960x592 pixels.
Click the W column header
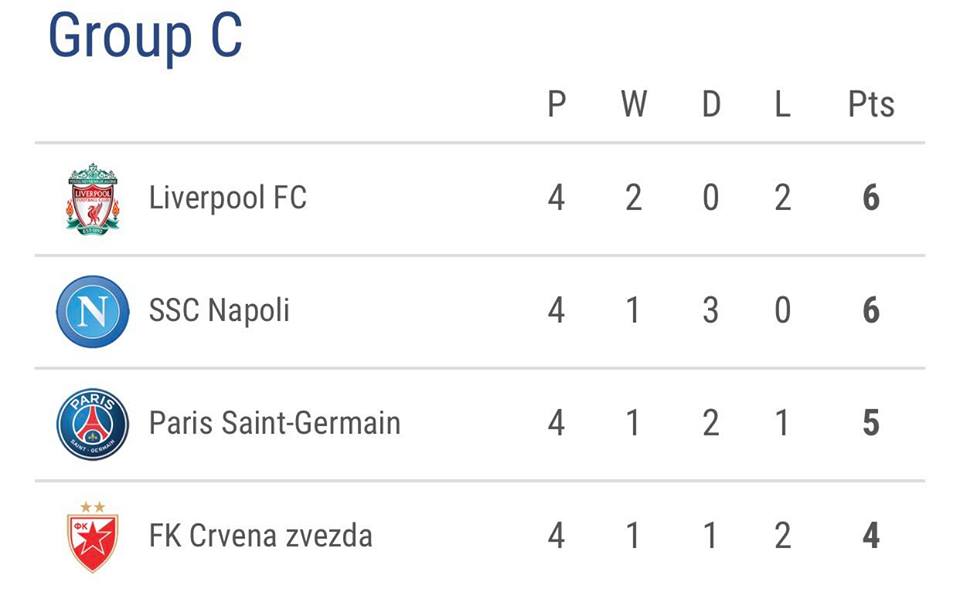(634, 104)
